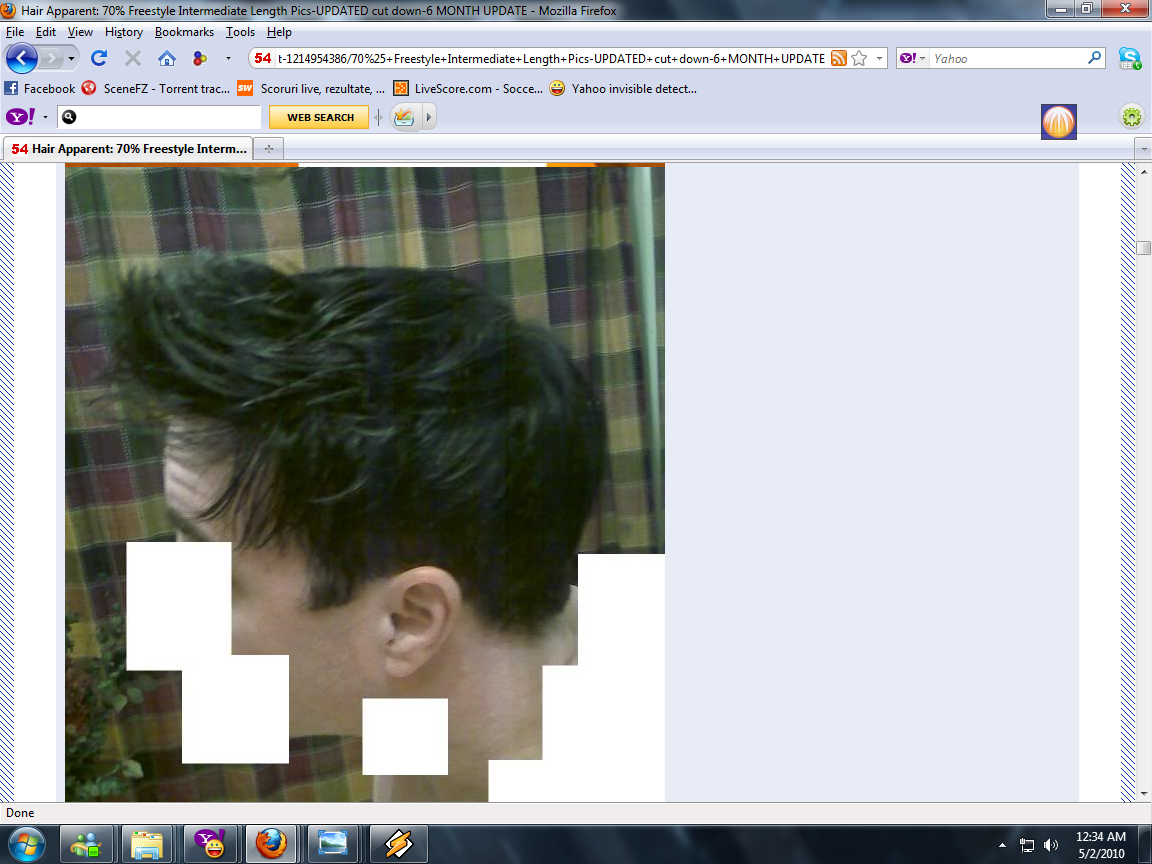Image resolution: width=1152 pixels, height=864 pixels.
Task: Open the list all tabs dropdown
Action: coord(1142,149)
